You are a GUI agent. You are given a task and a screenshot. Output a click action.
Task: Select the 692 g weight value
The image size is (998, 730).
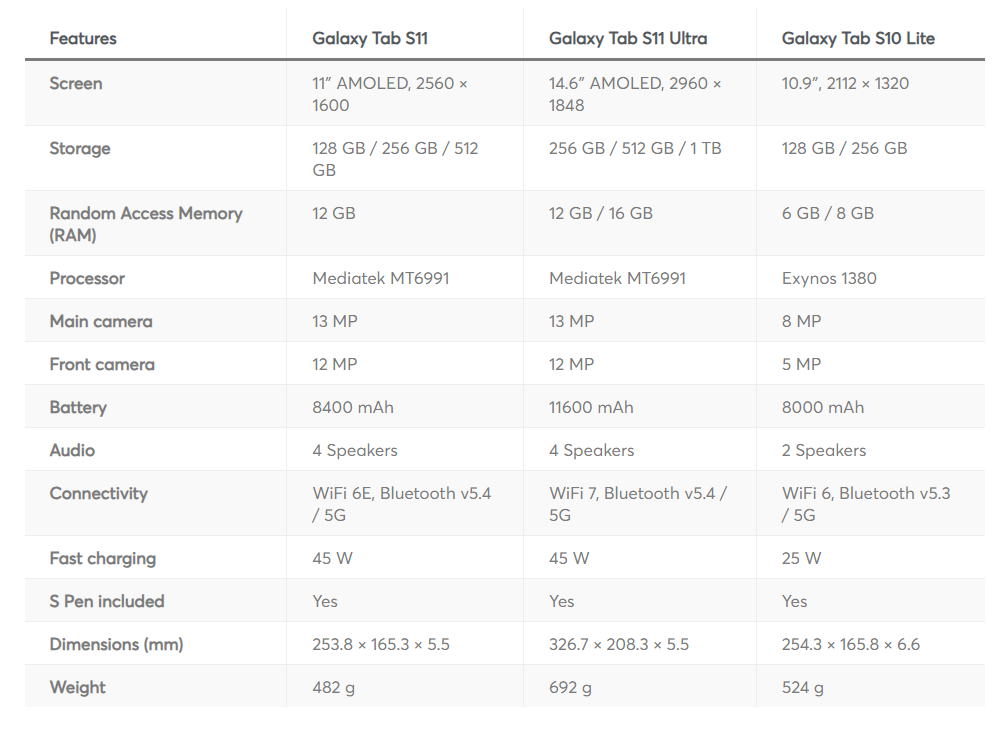pyautogui.click(x=570, y=687)
